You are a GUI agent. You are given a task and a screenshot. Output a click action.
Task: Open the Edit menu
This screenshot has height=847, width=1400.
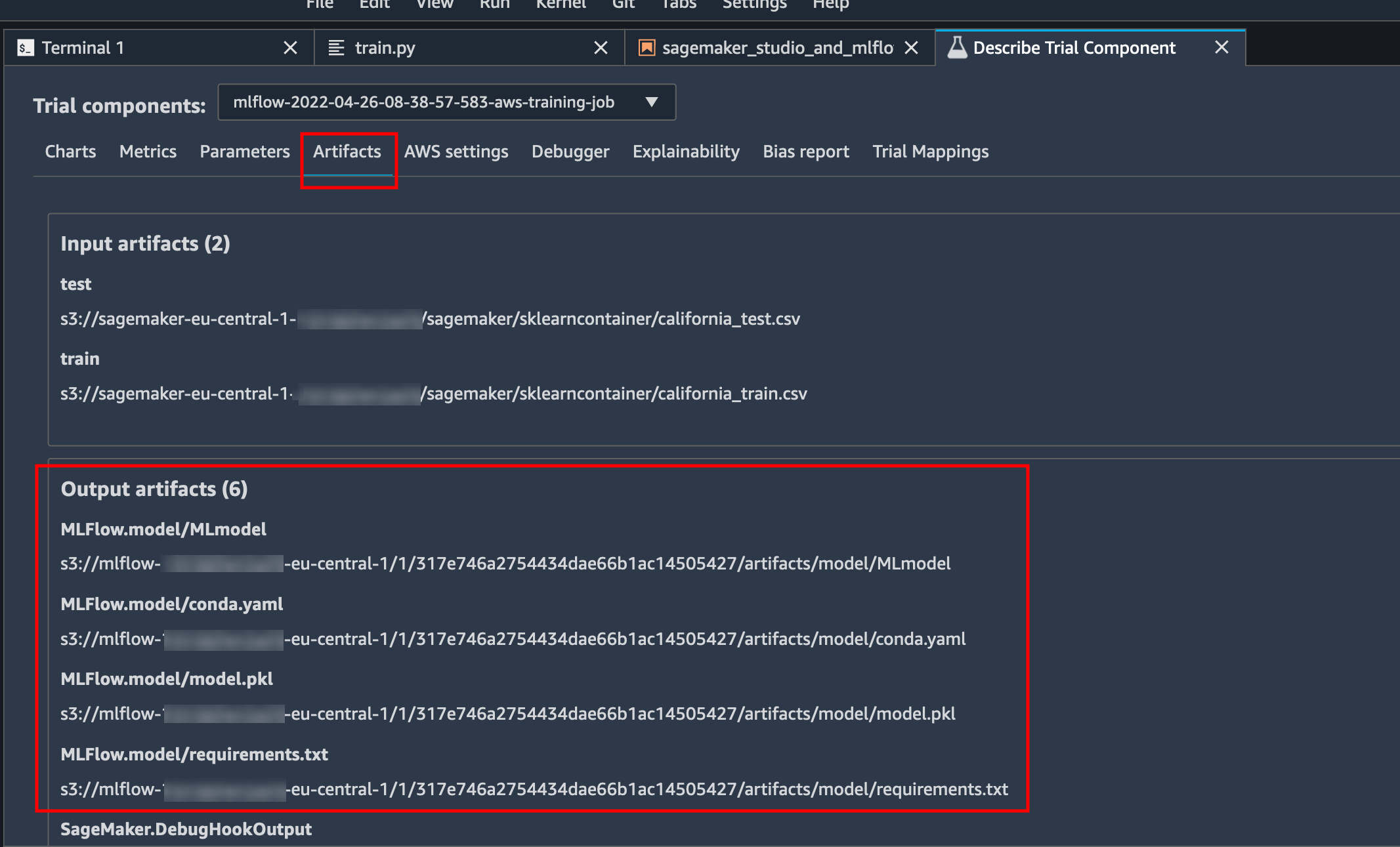pos(374,5)
